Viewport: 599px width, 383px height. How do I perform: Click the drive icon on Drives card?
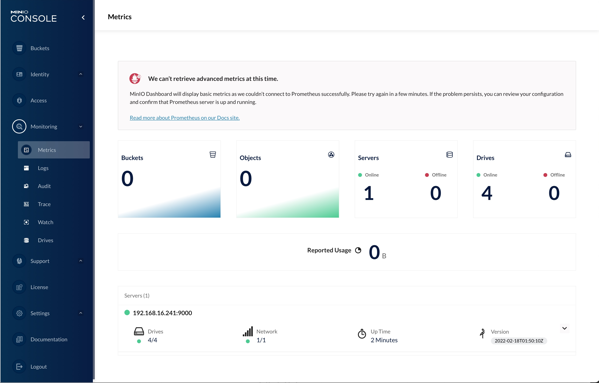tap(568, 155)
